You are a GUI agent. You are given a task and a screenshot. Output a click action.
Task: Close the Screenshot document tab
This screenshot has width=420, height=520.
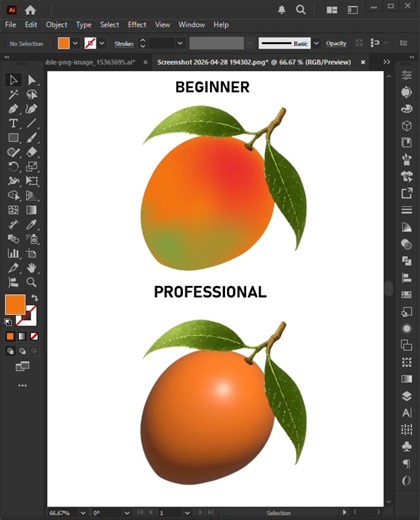point(363,62)
